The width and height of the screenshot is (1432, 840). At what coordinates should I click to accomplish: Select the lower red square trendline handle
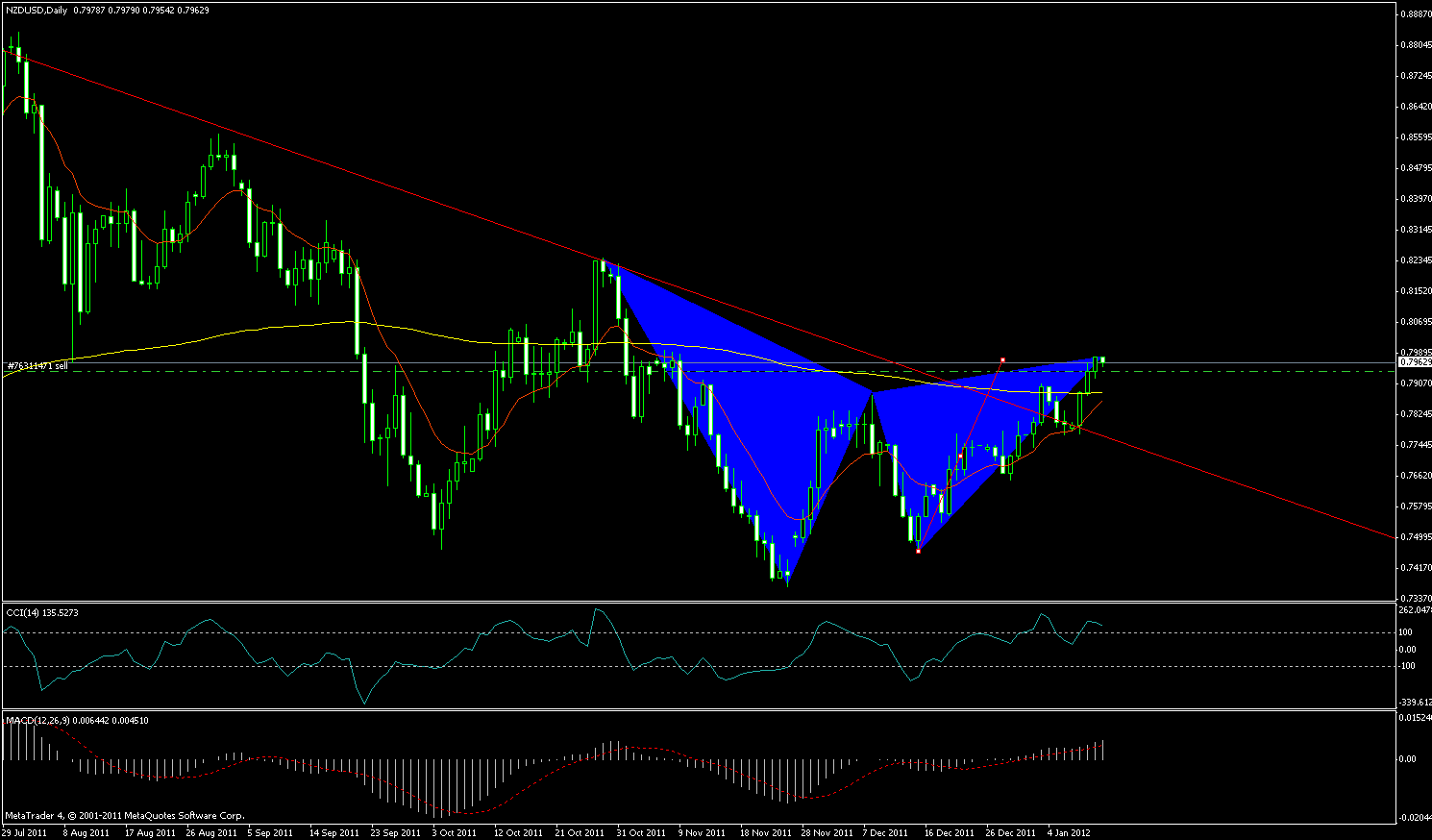coord(919,550)
